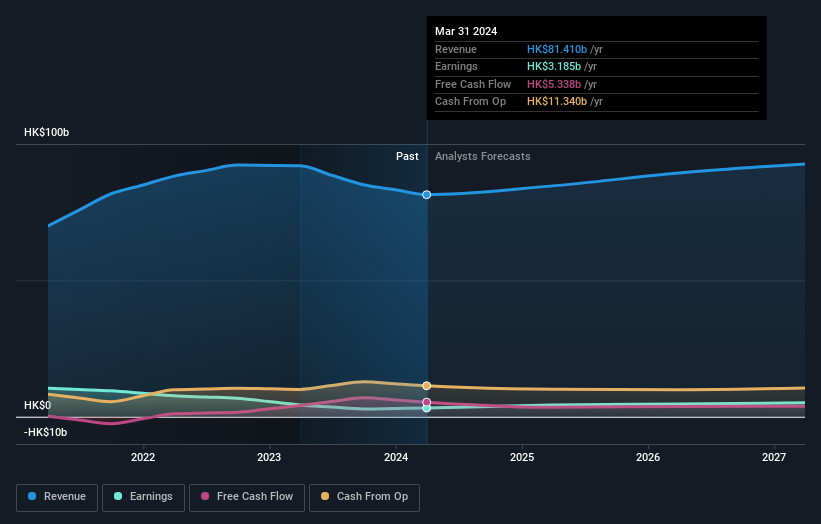Click the HK$5.338b free cash flow value

(554, 84)
